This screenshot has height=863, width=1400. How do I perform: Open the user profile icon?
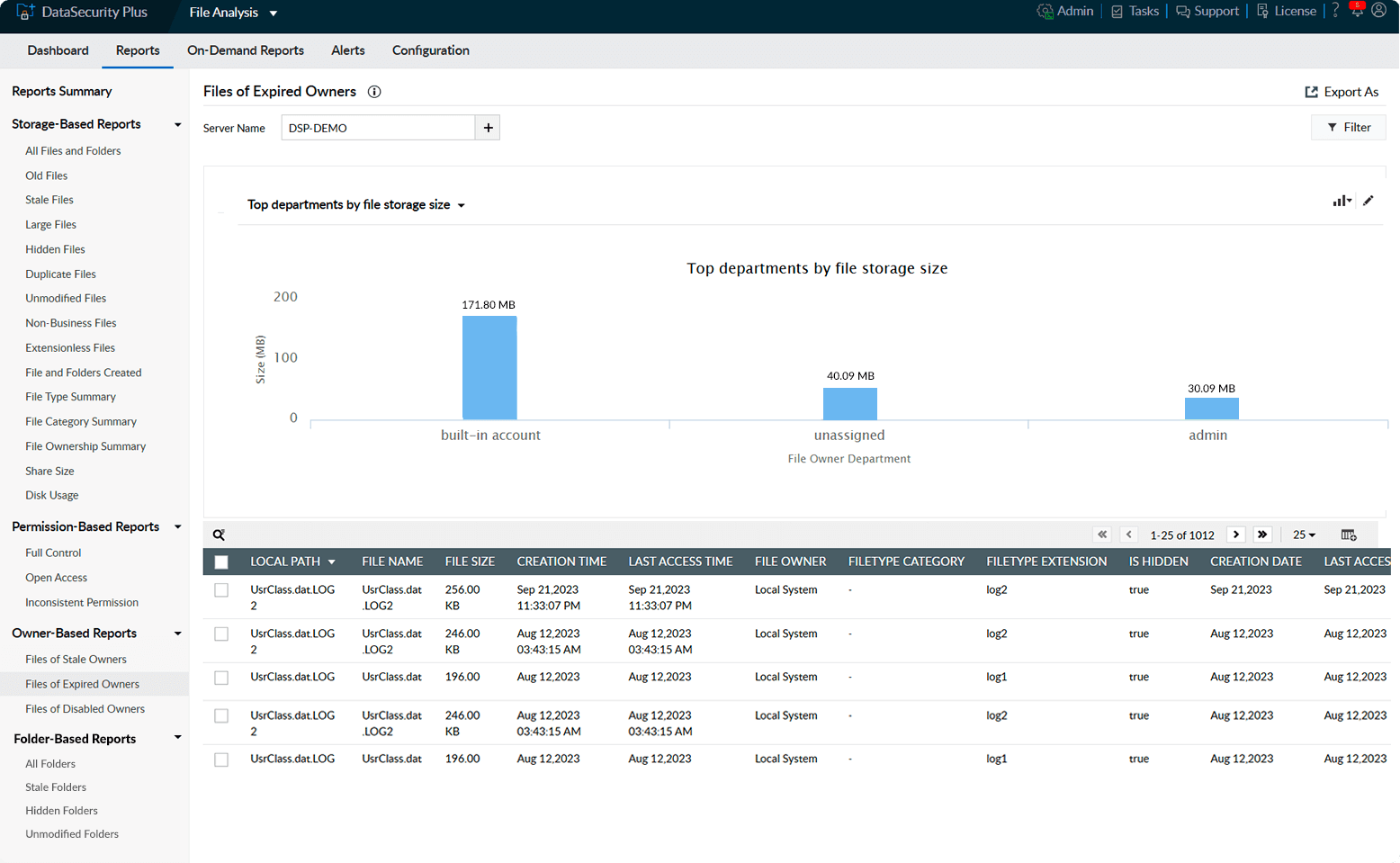point(1378,11)
